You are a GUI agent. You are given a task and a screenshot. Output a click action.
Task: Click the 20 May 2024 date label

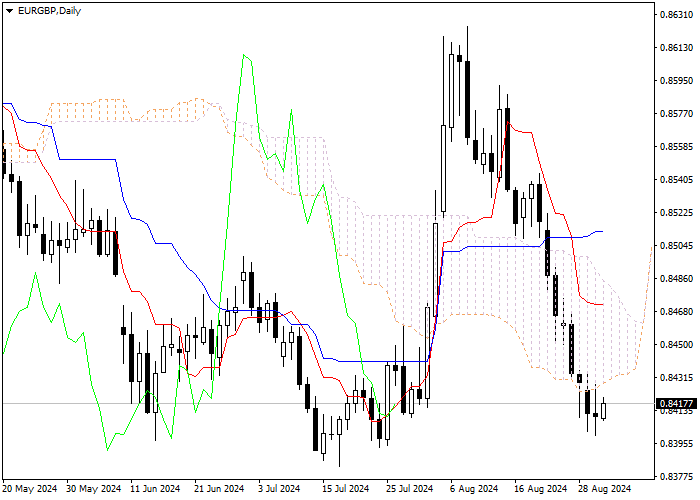point(30,489)
